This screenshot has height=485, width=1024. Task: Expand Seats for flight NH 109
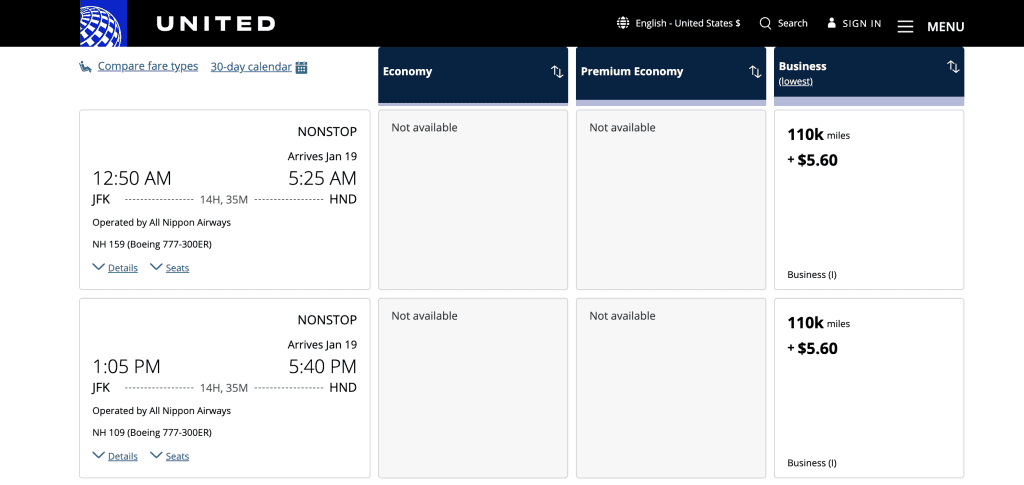170,456
